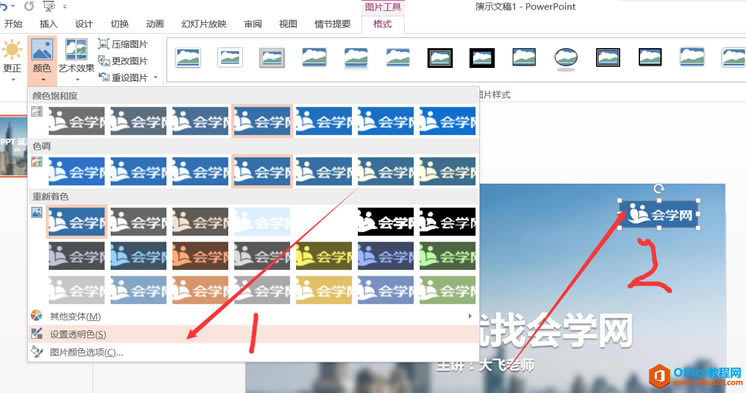This screenshot has height=393, width=746.
Task: Choose the light gray recolor preset, first in row
Action: click(77, 290)
